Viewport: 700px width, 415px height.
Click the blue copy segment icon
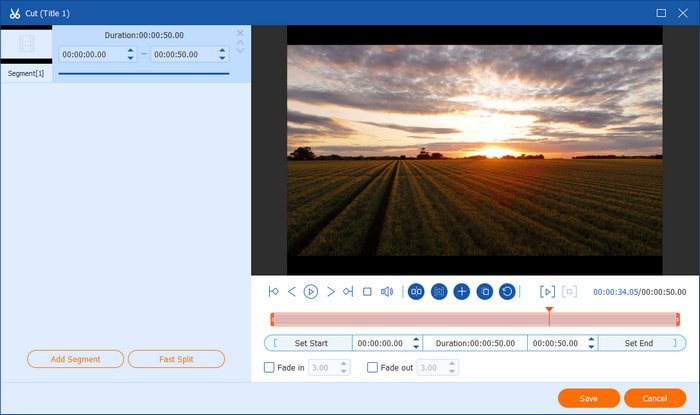coord(485,292)
